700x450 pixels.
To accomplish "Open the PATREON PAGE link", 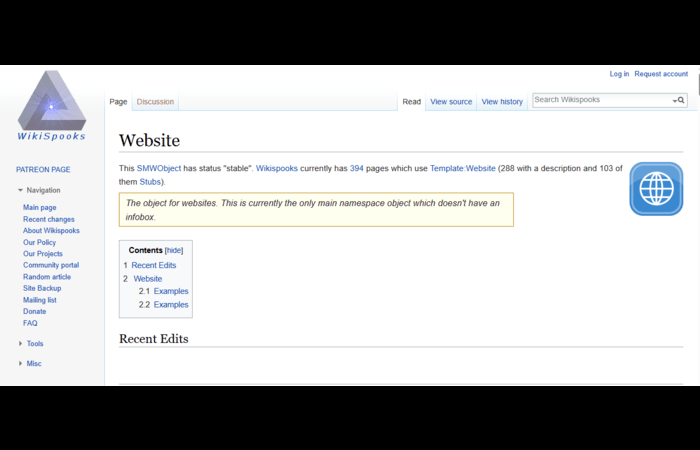I will 43,170.
